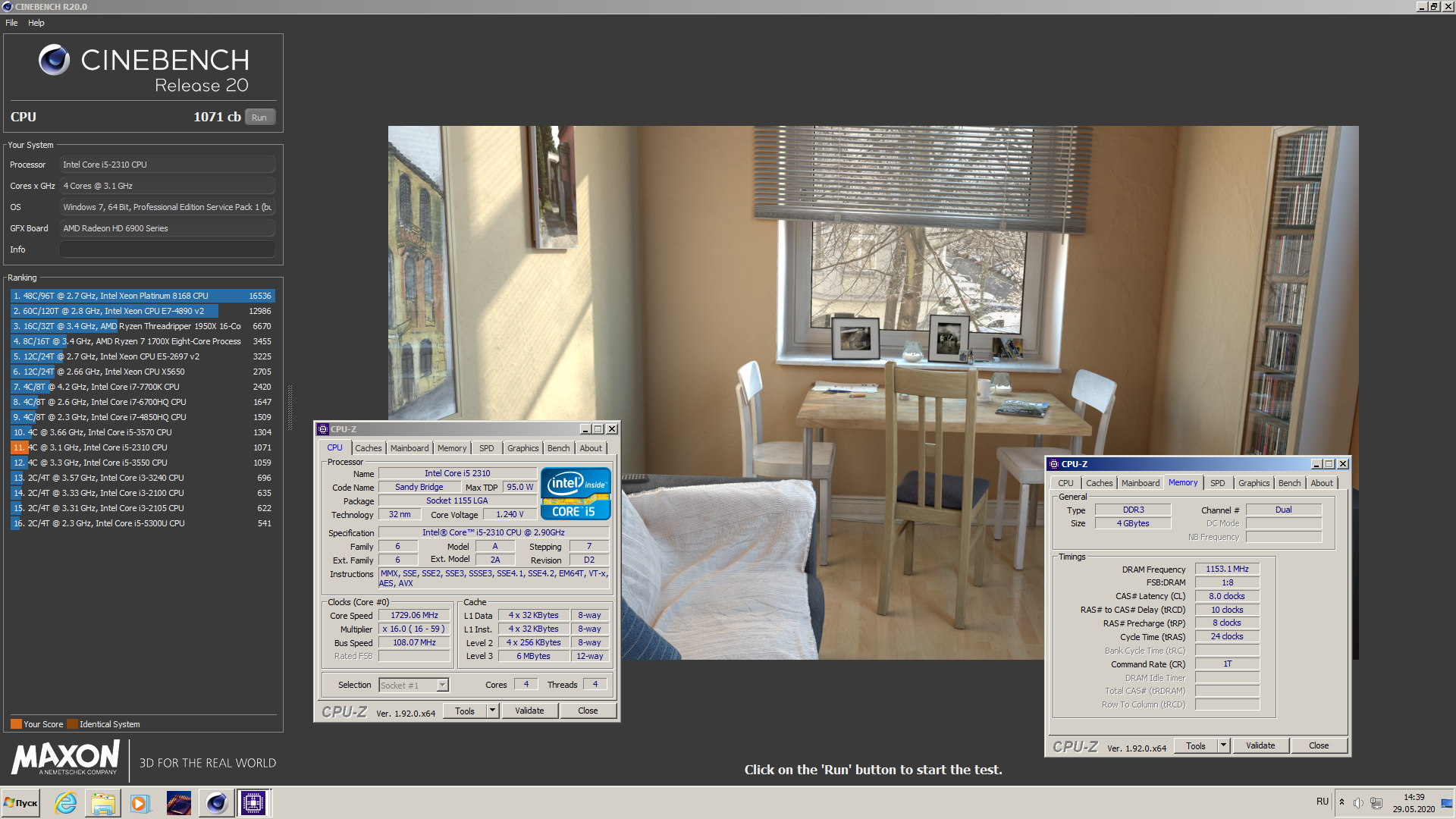
Task: Open Internet Explorer from the taskbar
Action: [66, 803]
